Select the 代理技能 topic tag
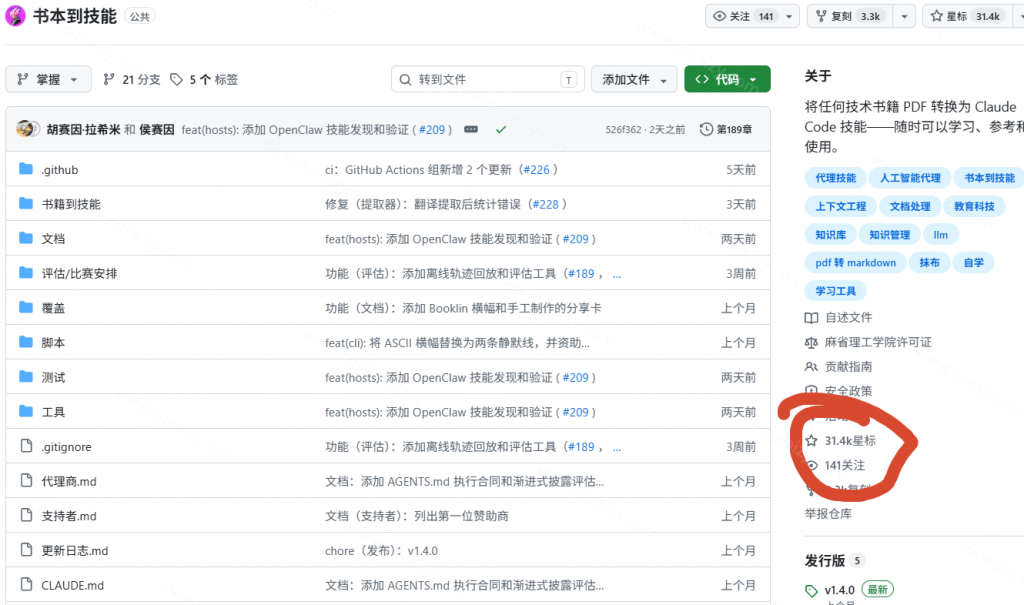 click(836, 178)
